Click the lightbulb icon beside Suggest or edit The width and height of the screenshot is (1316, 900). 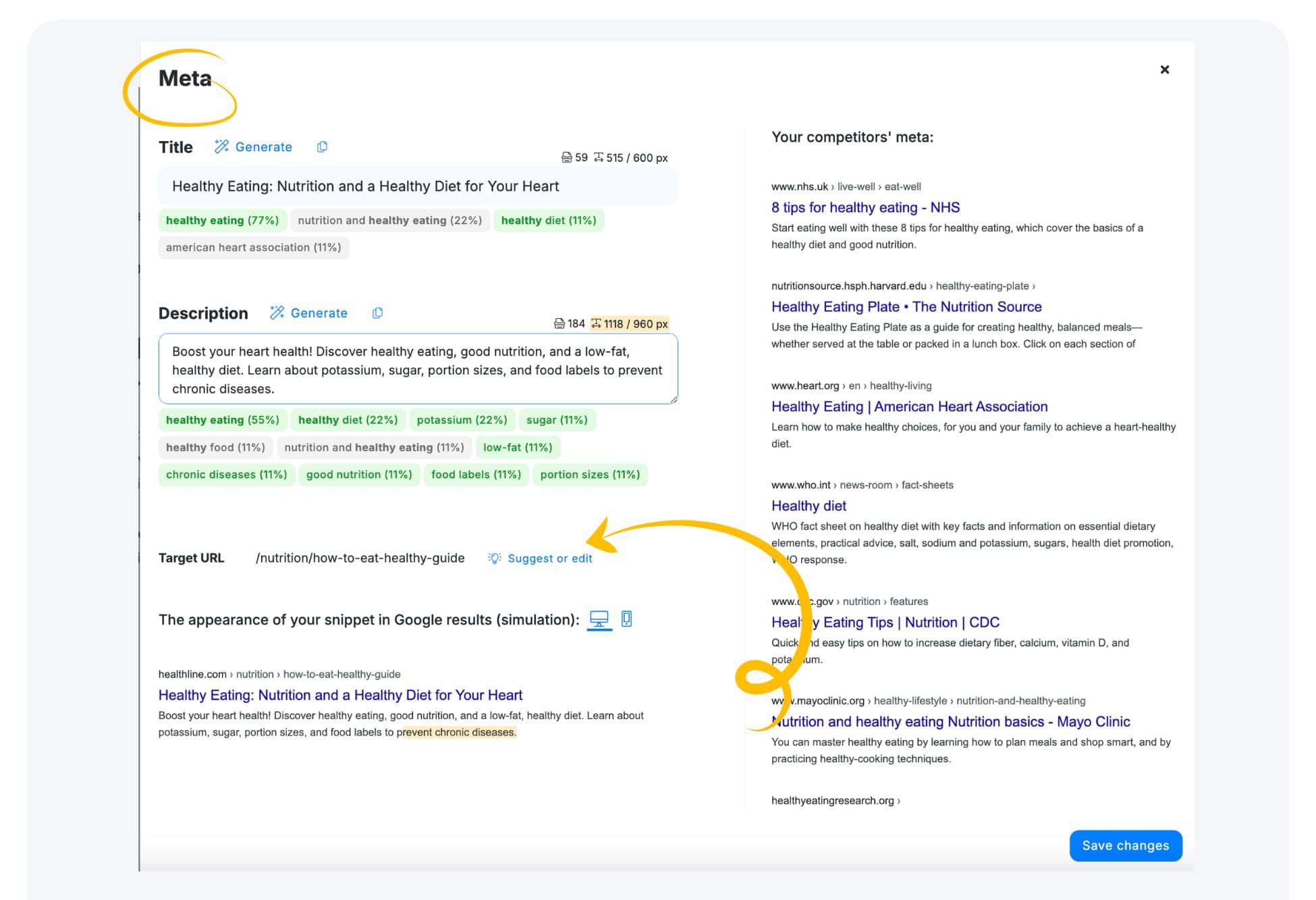[495, 558]
